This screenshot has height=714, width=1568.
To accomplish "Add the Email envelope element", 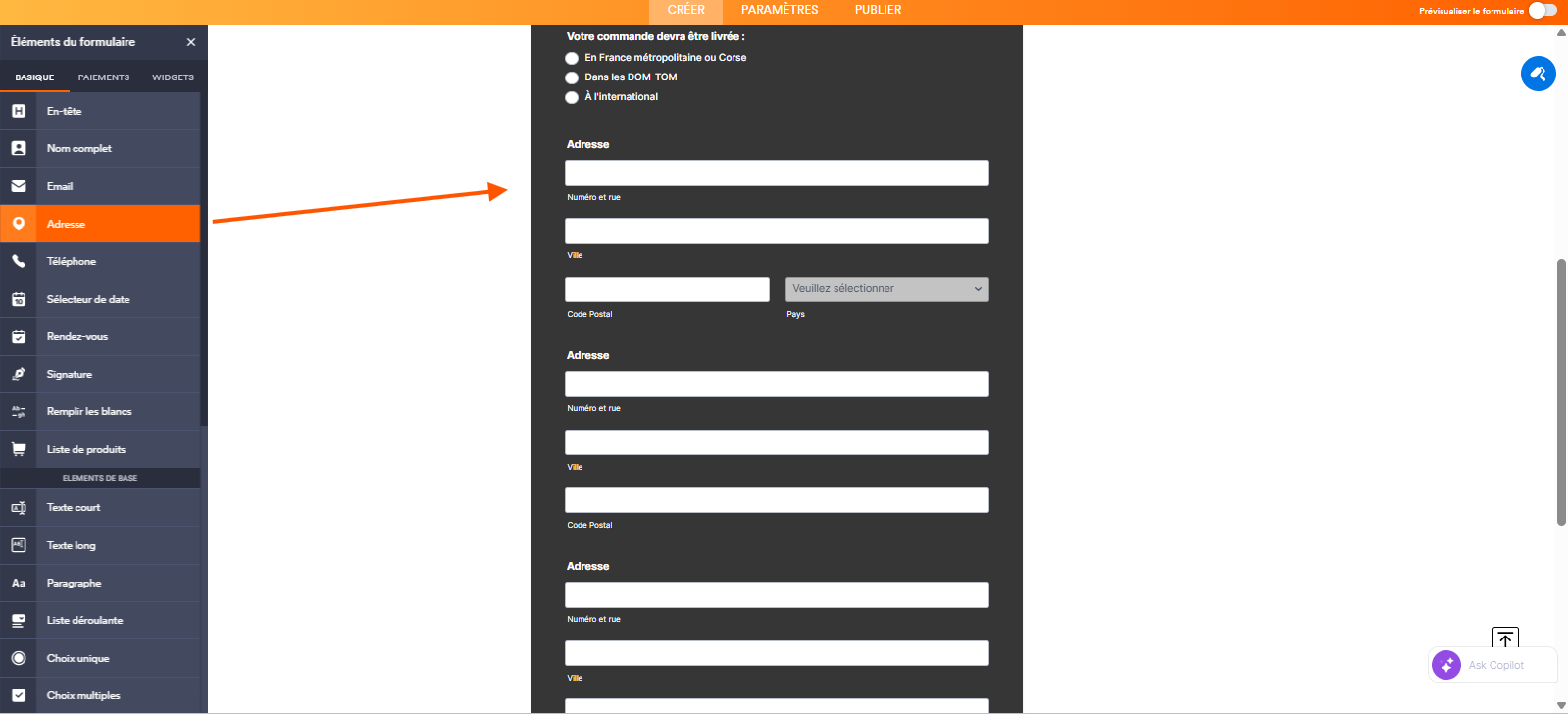I will (100, 186).
